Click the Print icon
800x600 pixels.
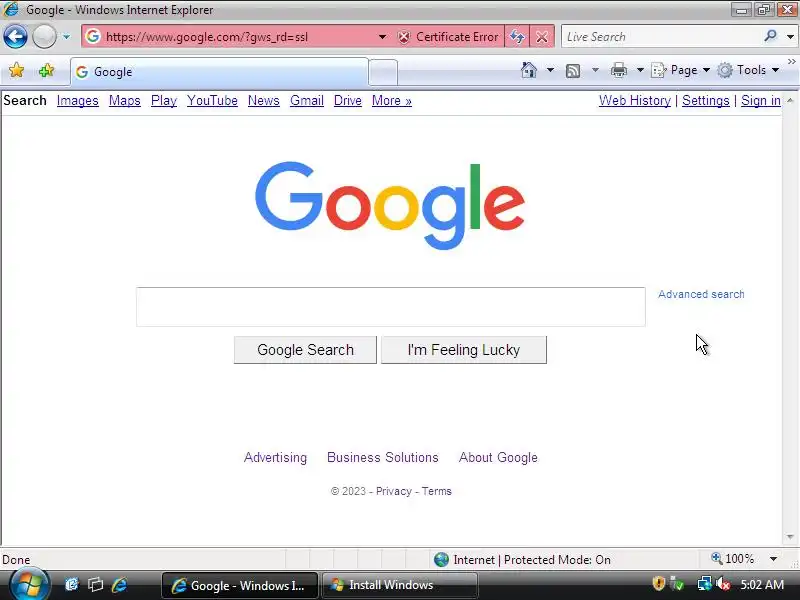point(618,70)
